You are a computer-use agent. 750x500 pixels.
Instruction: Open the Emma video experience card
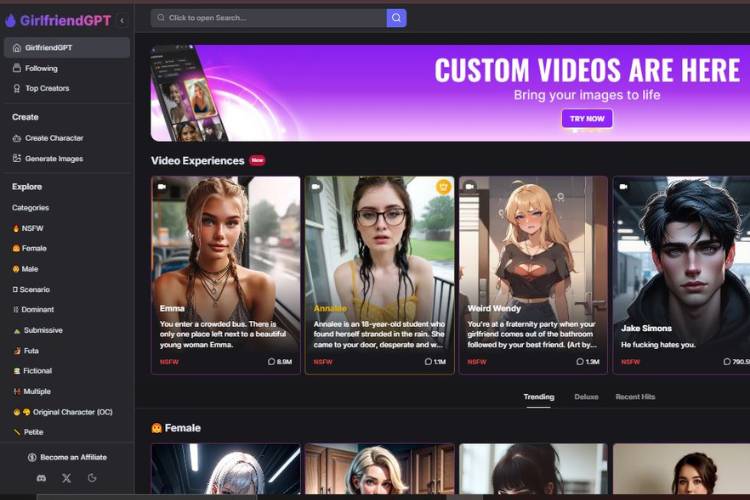click(x=226, y=275)
